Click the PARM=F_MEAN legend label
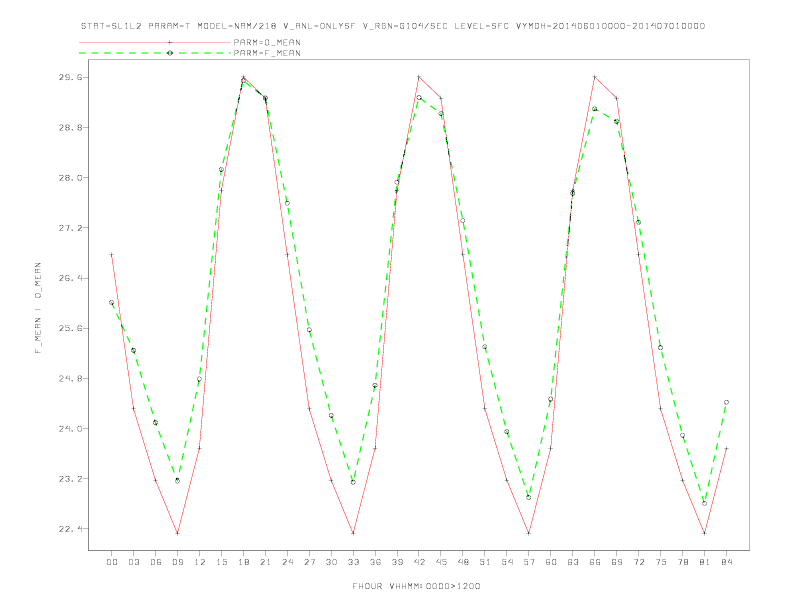The height and width of the screenshot is (612, 792). click(267, 53)
